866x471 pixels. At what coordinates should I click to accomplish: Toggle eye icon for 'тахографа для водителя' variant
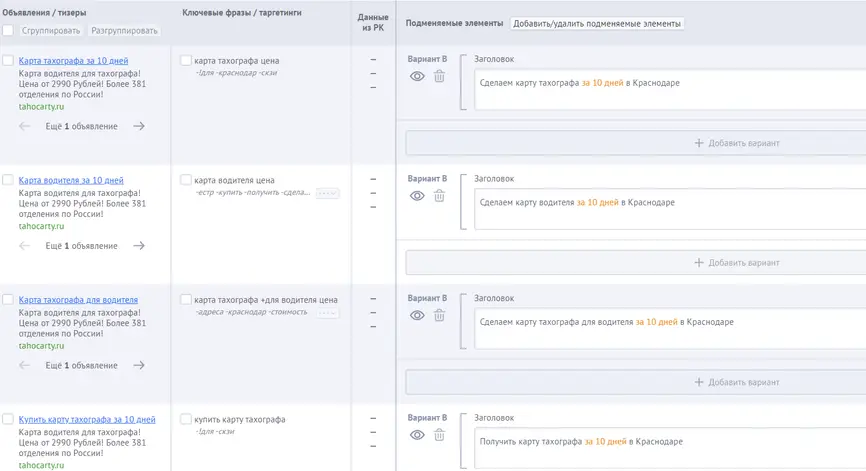[x=417, y=315]
